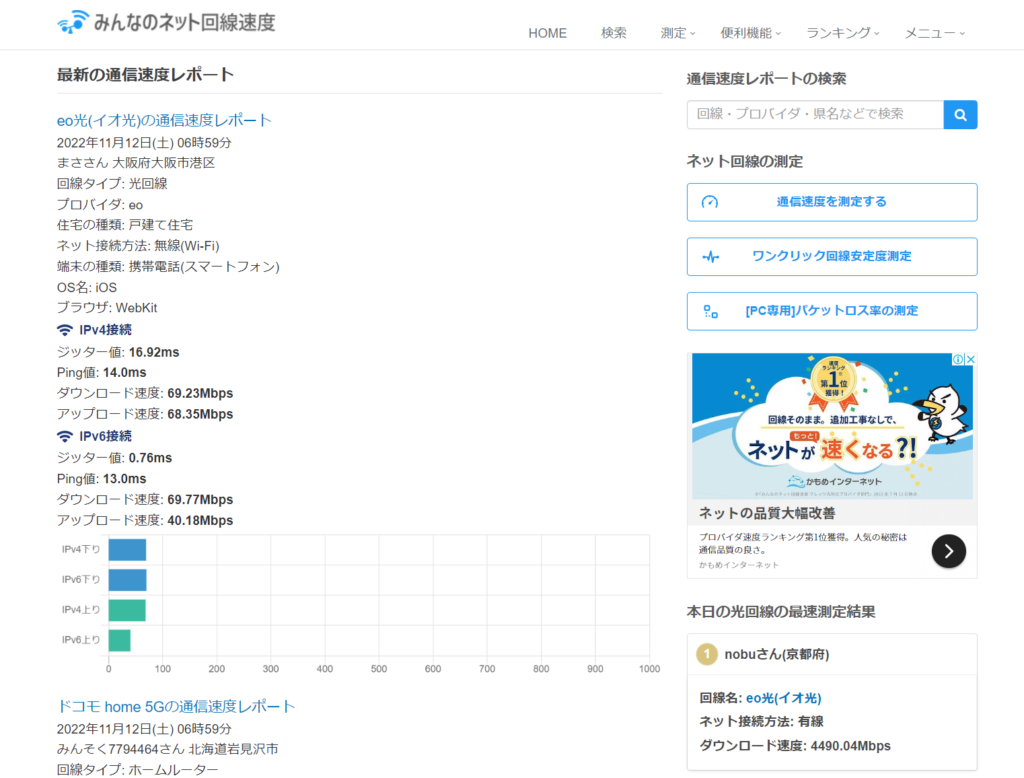This screenshot has height=778, width=1024.
Task: Click the 本日の光回線の最速測定結果 heading
Action: [x=781, y=612]
